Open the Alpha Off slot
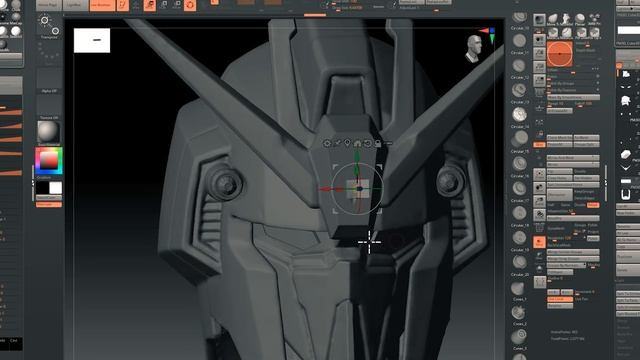The height and width of the screenshot is (360, 640). [x=49, y=81]
